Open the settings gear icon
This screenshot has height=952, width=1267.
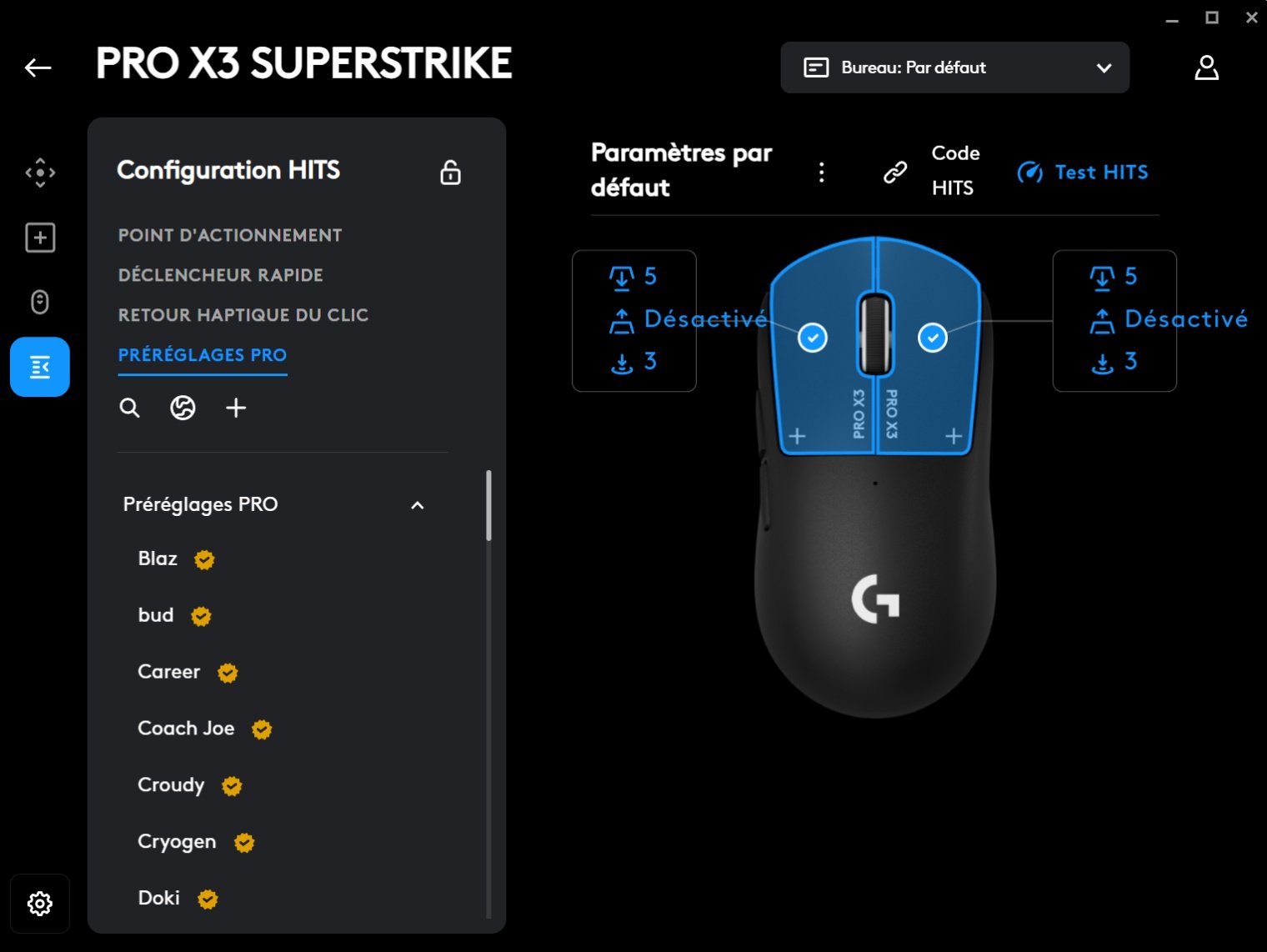pos(40,904)
